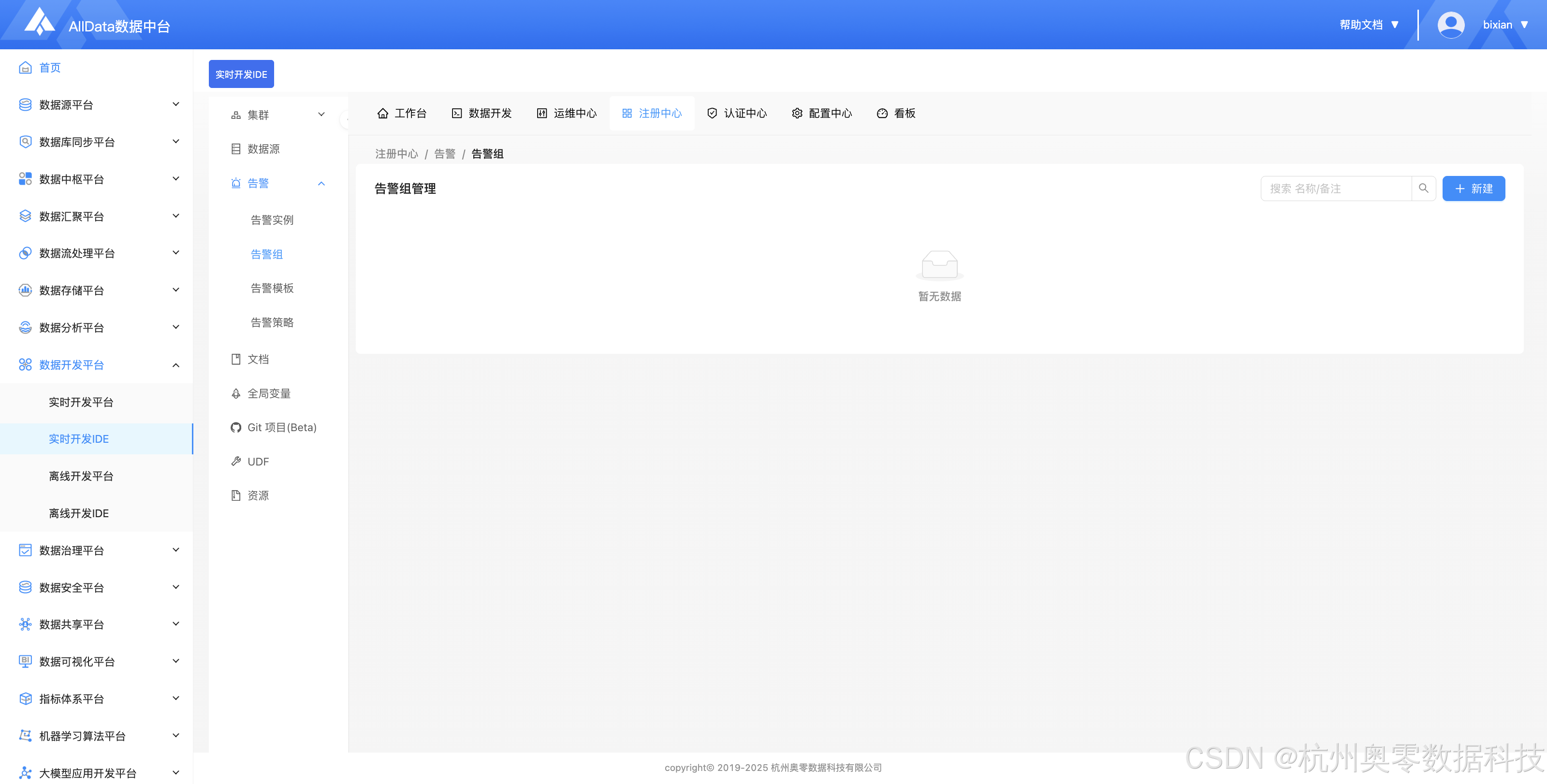Open the 看板 dashboard tab
1547x784 pixels.
896,114
